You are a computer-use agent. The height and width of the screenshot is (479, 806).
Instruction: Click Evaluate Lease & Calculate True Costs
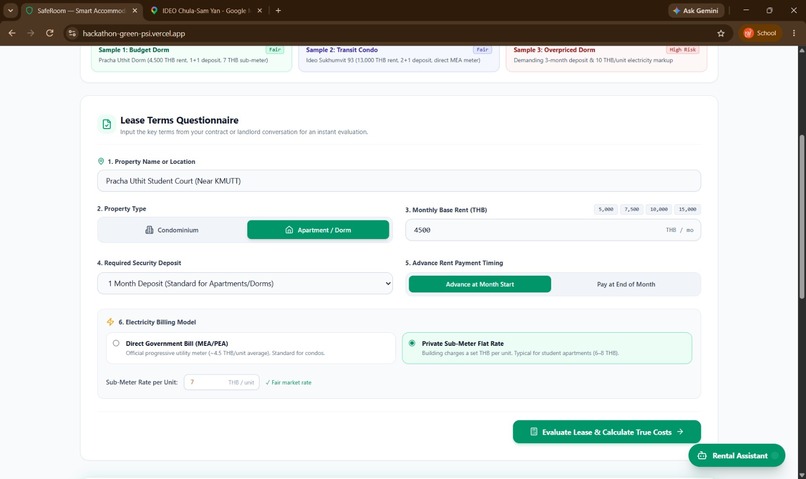(x=607, y=432)
